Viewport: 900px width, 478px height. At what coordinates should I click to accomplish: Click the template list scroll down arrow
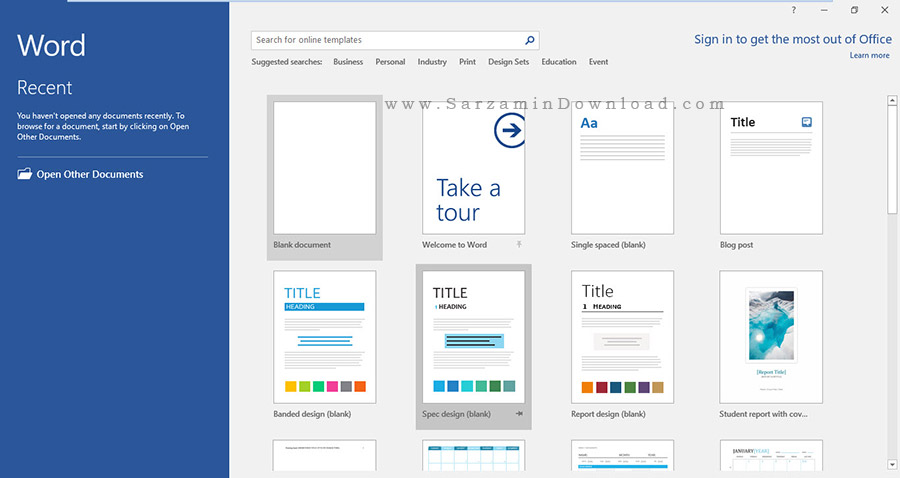[892, 464]
